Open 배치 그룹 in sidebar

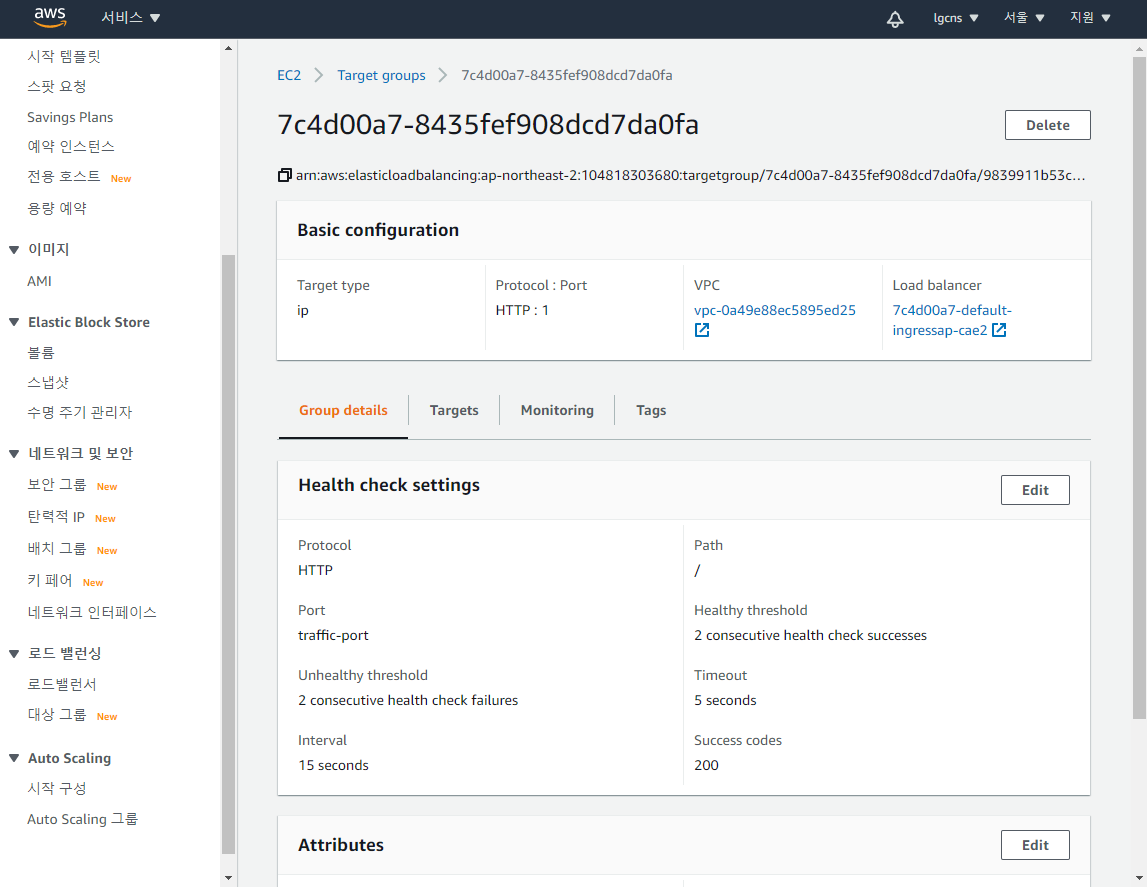(57, 548)
